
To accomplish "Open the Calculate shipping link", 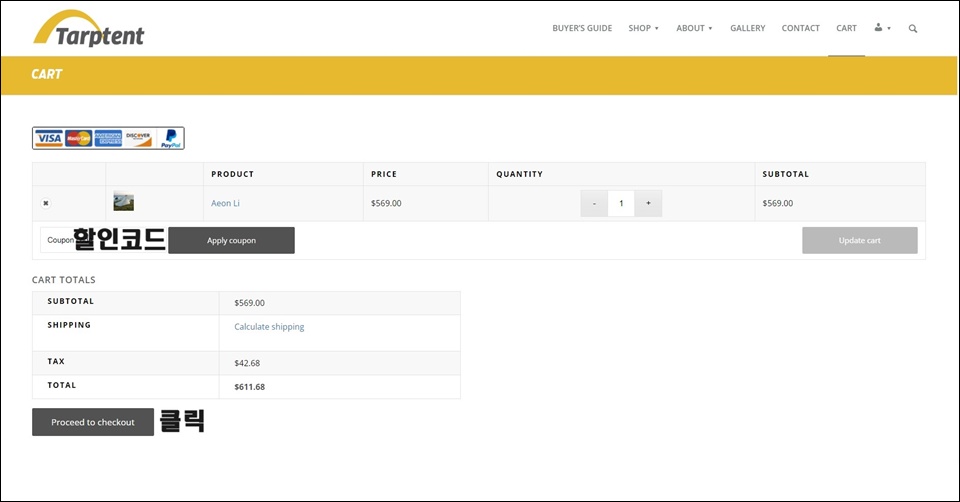I will (x=269, y=327).
